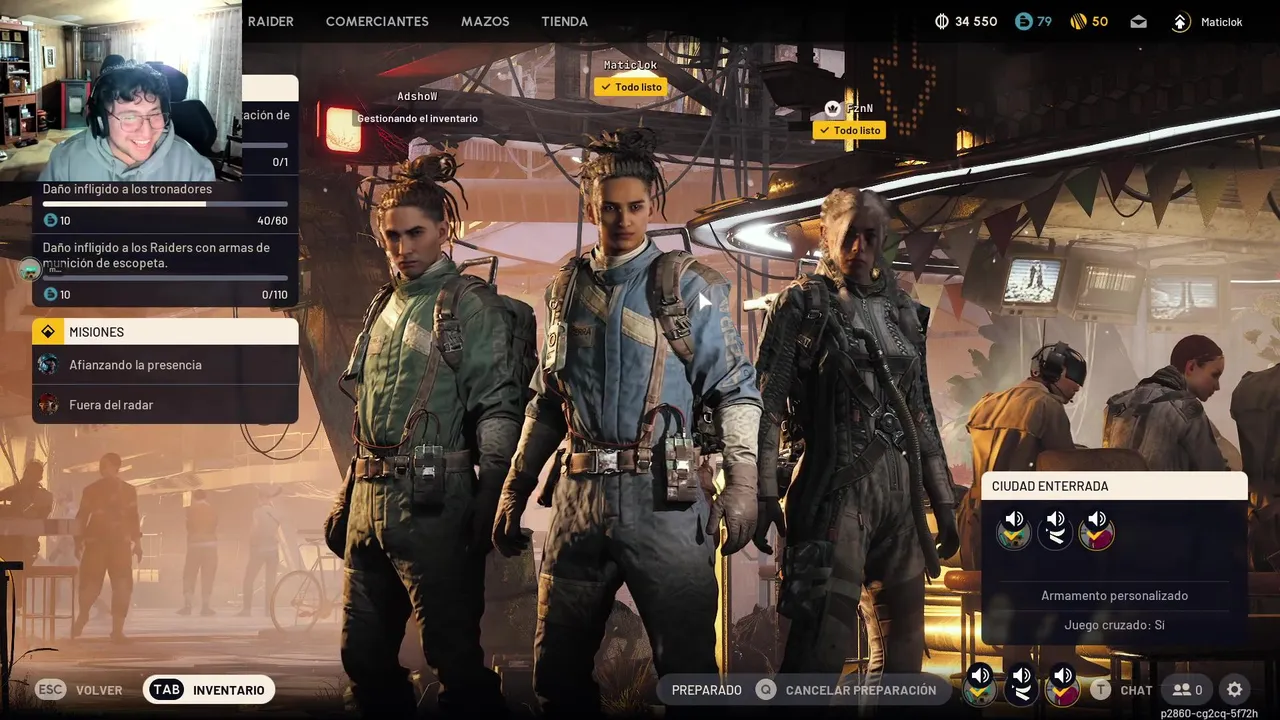The image size is (1280, 720).
Task: Click the Afianzando la presencia mission icon
Action: click(48, 365)
